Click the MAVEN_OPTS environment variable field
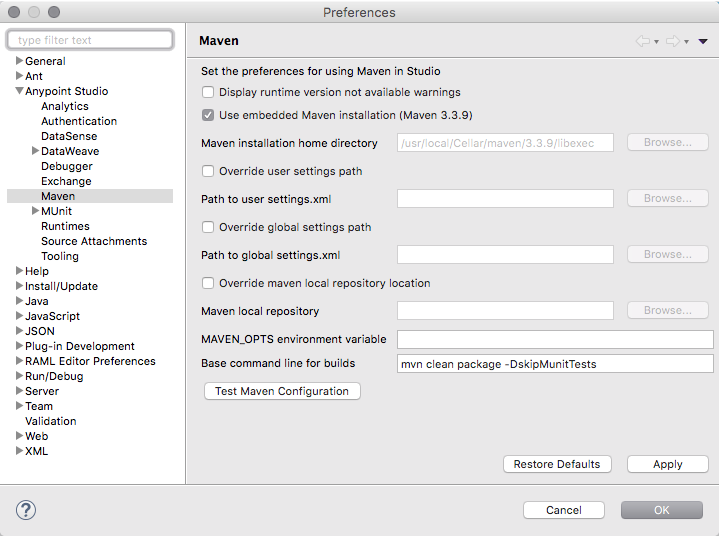720x536 pixels. point(555,339)
